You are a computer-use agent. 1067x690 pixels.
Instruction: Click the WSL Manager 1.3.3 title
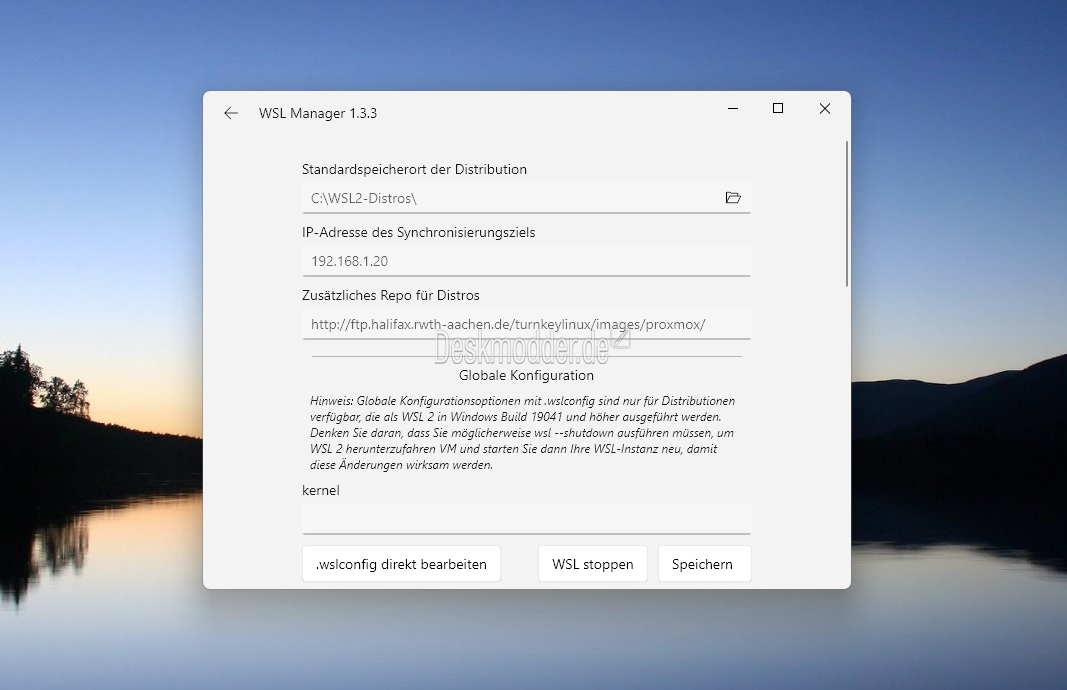pos(318,113)
